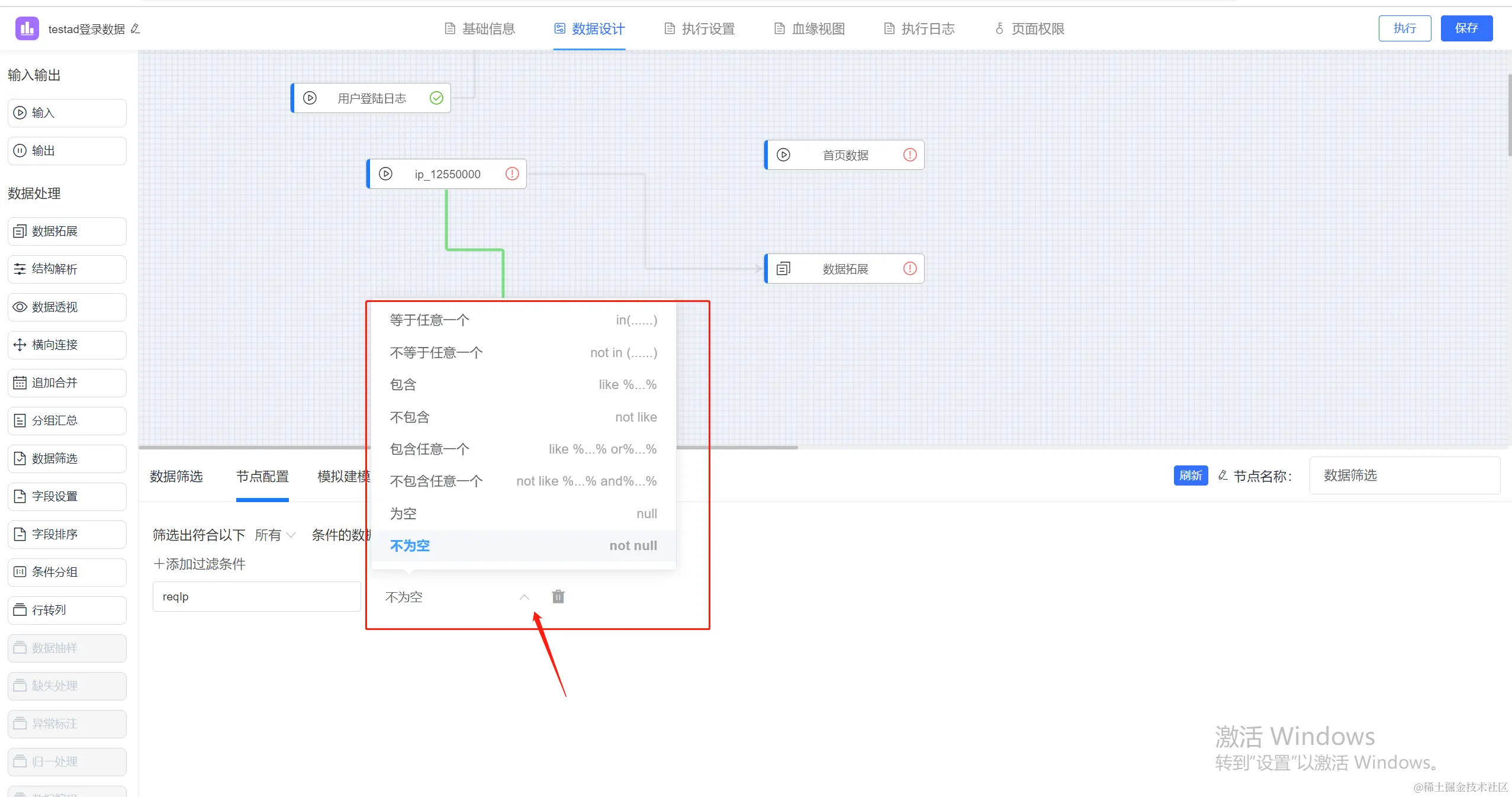The height and width of the screenshot is (797, 1512).
Task: Click 添加过滤条件 link
Action: [x=200, y=564]
